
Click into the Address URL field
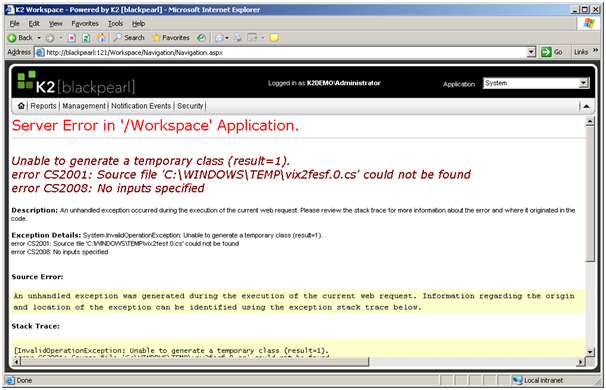click(286, 52)
